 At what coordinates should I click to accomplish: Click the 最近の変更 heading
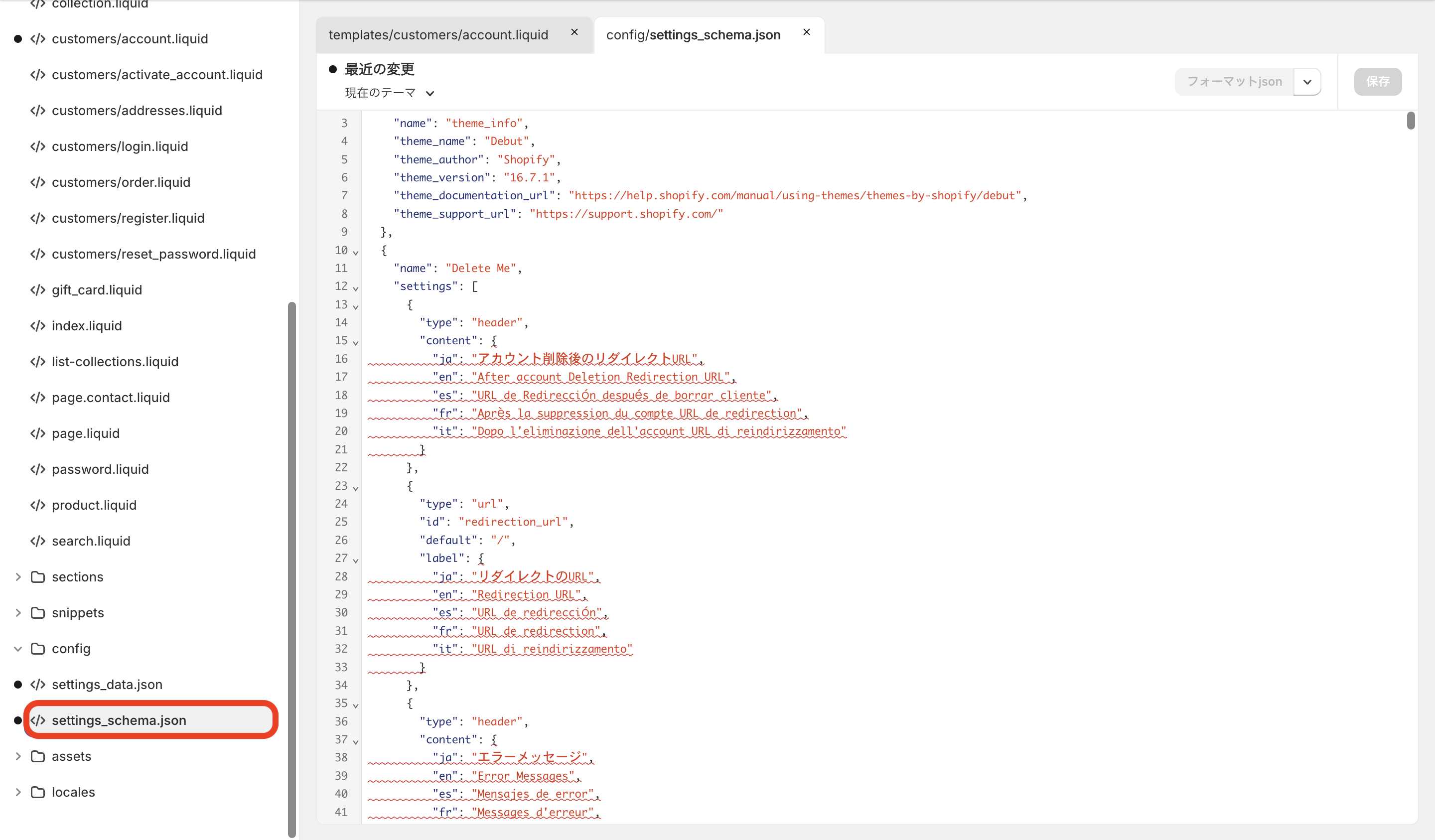[379, 69]
